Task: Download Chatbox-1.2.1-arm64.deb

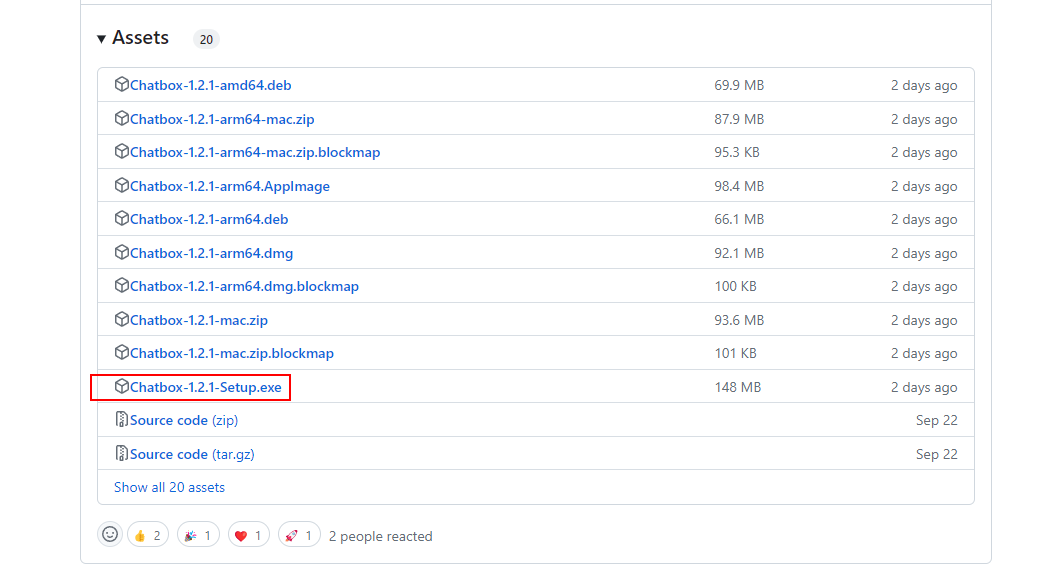Action: coord(209,219)
